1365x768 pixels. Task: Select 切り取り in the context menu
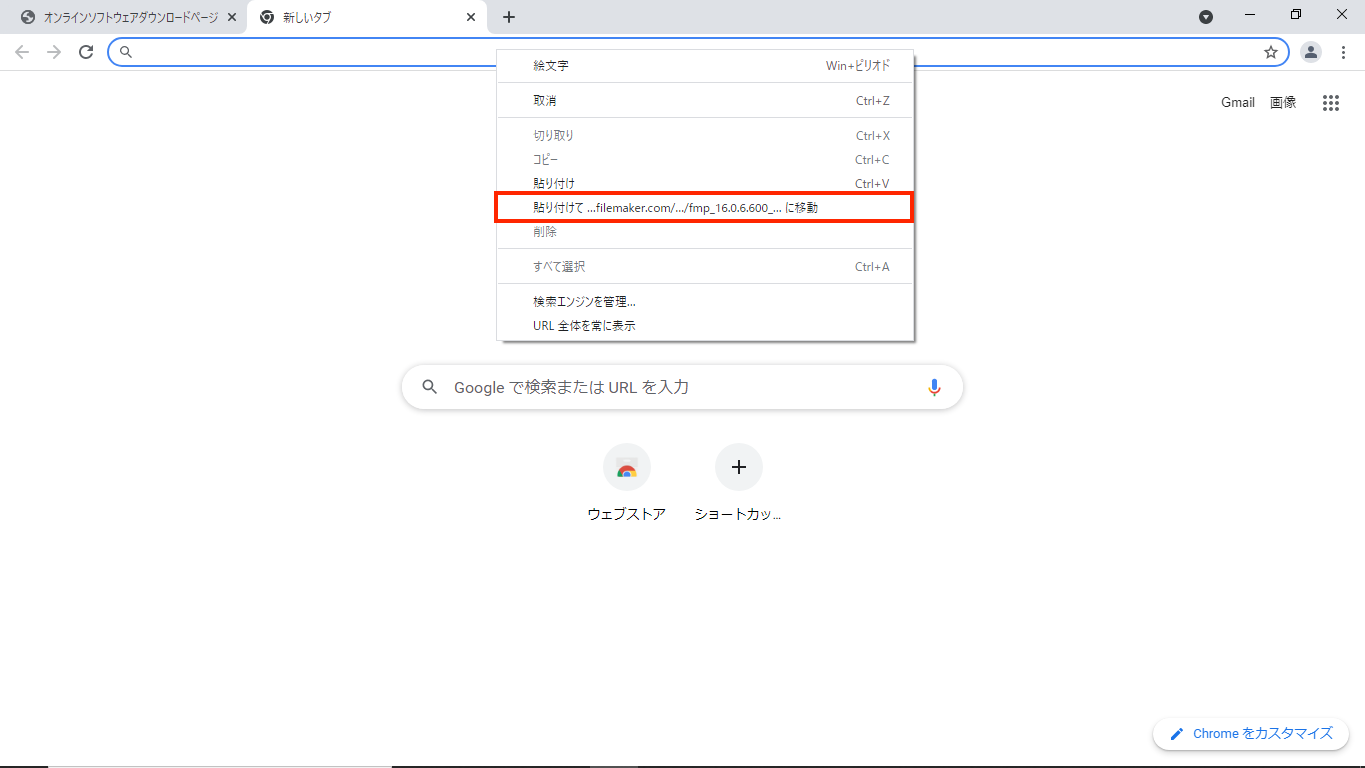706,136
